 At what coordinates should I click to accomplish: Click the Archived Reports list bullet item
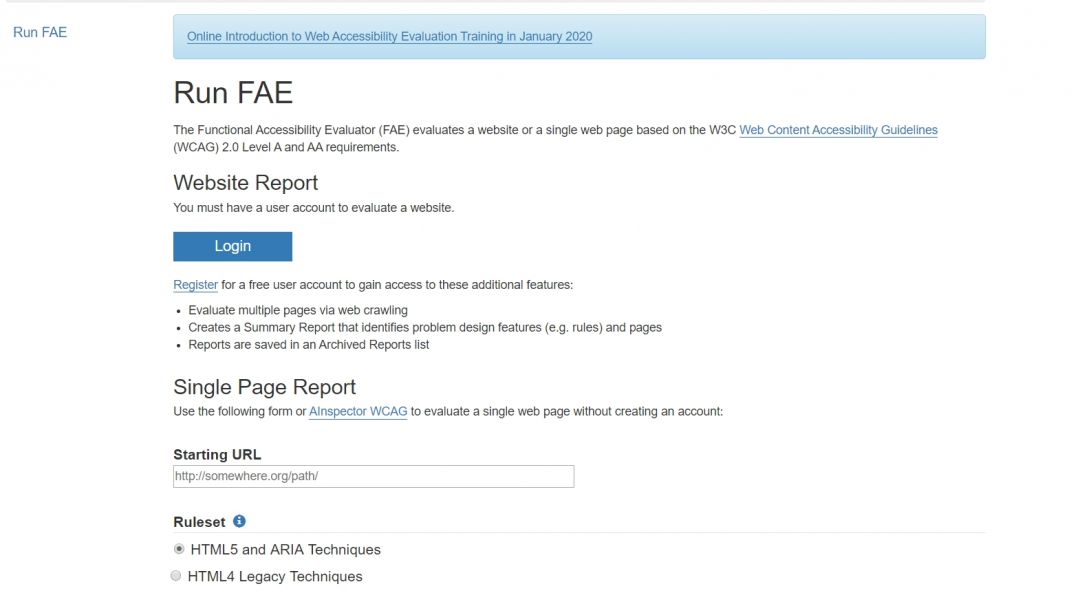pyautogui.click(x=308, y=345)
